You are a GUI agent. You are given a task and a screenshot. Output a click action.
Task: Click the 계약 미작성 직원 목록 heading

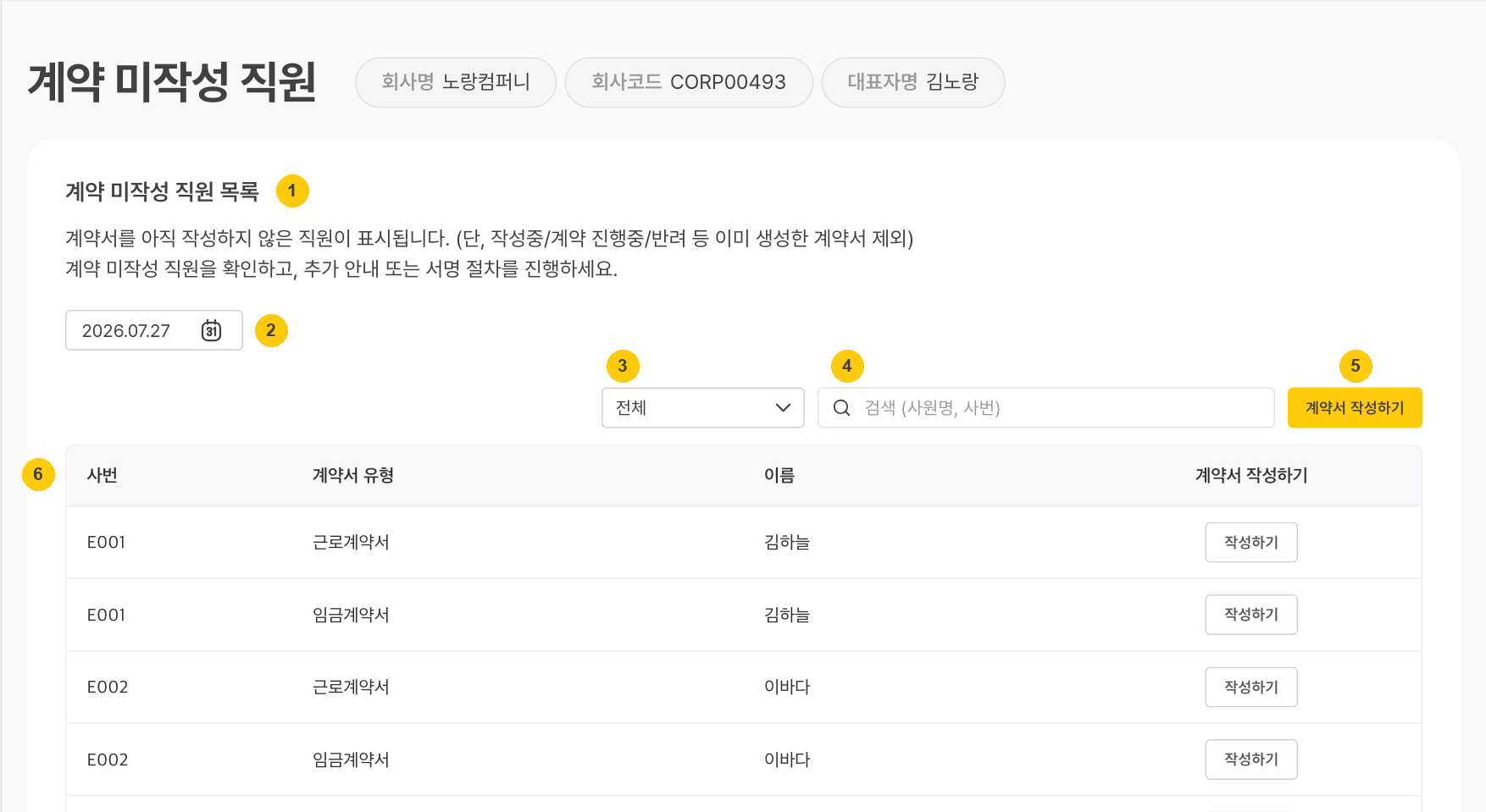coord(162,191)
